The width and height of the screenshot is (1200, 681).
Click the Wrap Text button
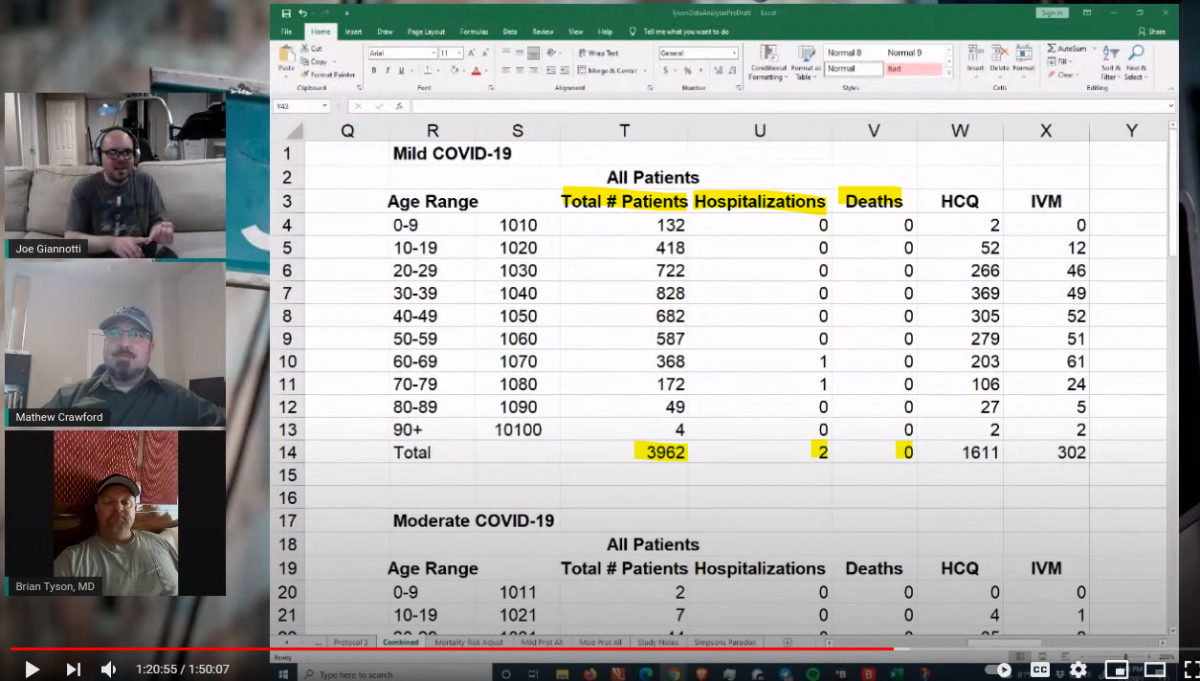[598, 53]
